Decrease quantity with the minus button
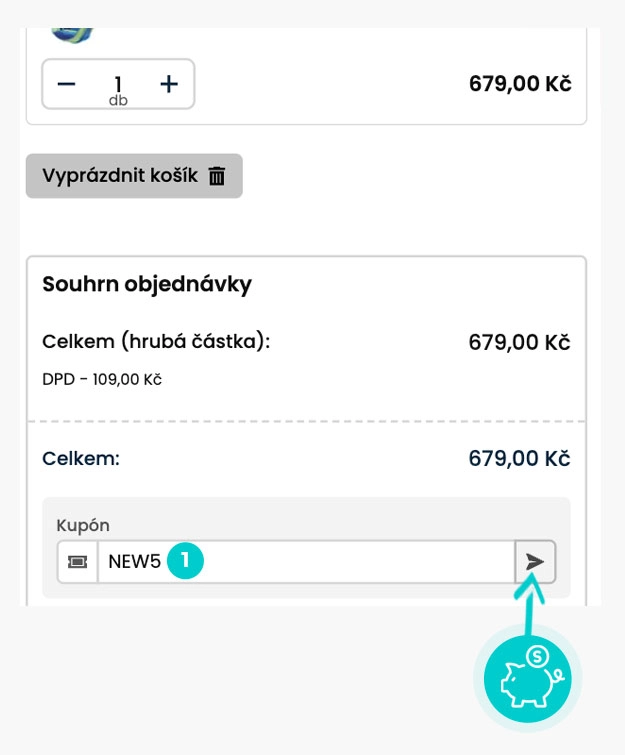The height and width of the screenshot is (755, 625). click(x=67, y=84)
